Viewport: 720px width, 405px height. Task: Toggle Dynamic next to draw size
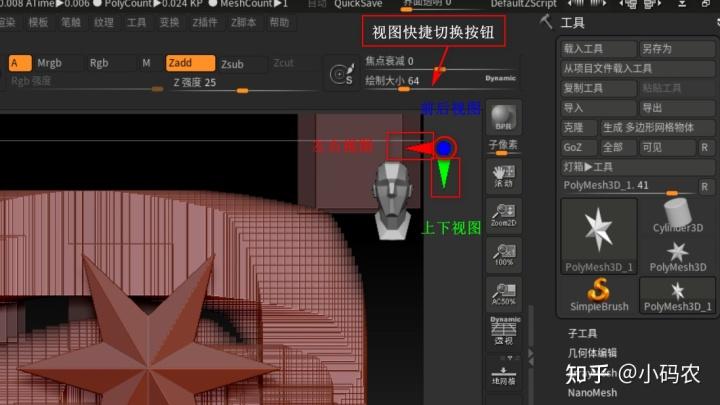(x=500, y=78)
